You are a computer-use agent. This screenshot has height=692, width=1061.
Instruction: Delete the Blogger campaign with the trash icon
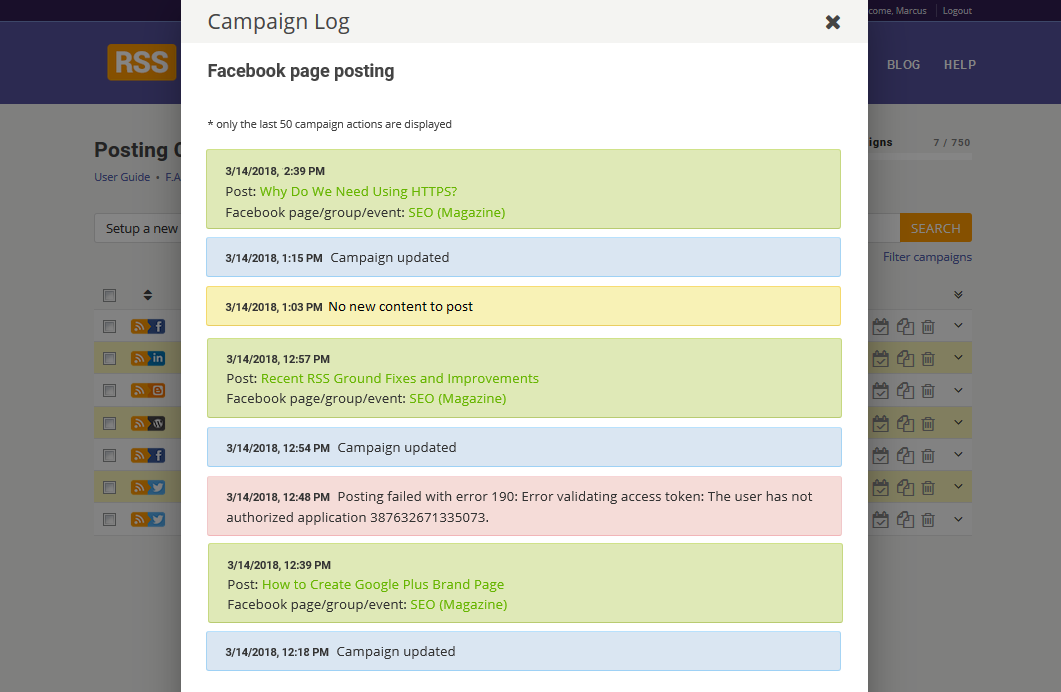(928, 390)
